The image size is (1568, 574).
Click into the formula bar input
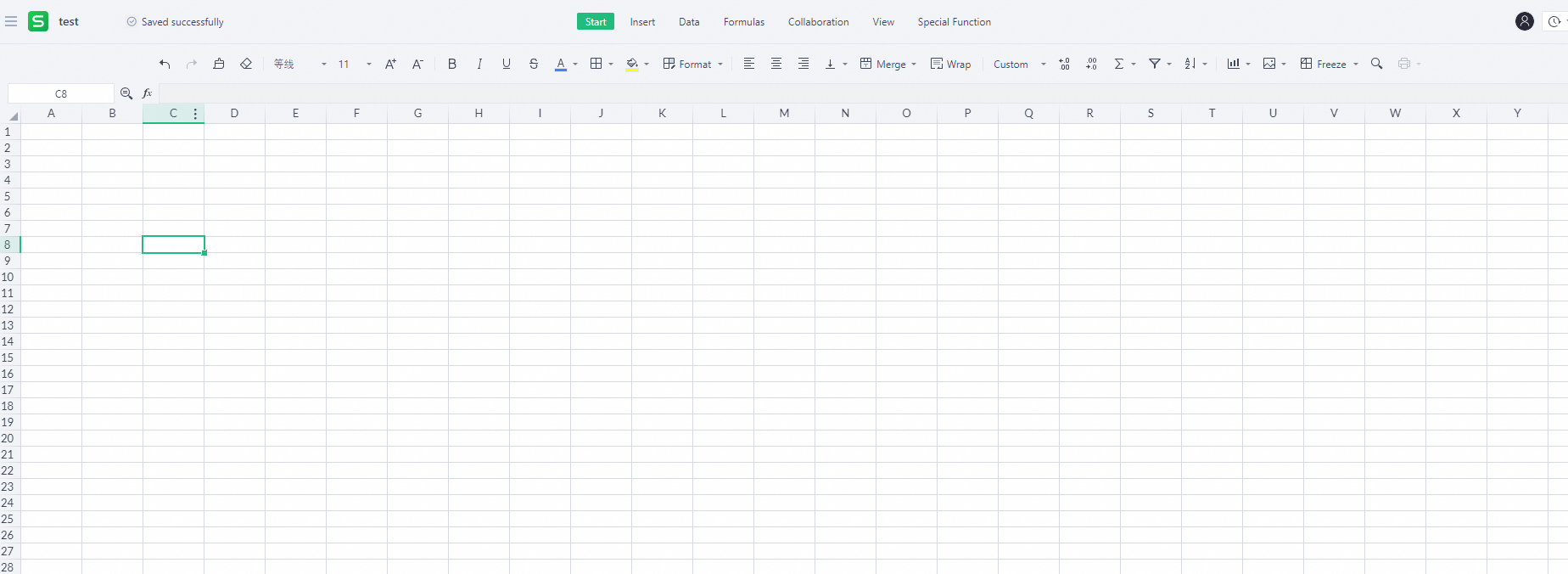(x=861, y=93)
